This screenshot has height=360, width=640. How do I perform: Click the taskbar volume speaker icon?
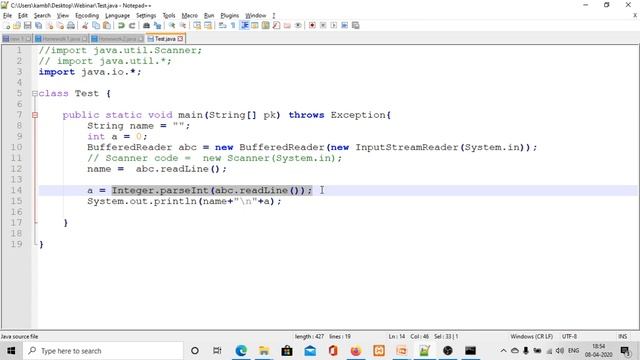[560, 351]
